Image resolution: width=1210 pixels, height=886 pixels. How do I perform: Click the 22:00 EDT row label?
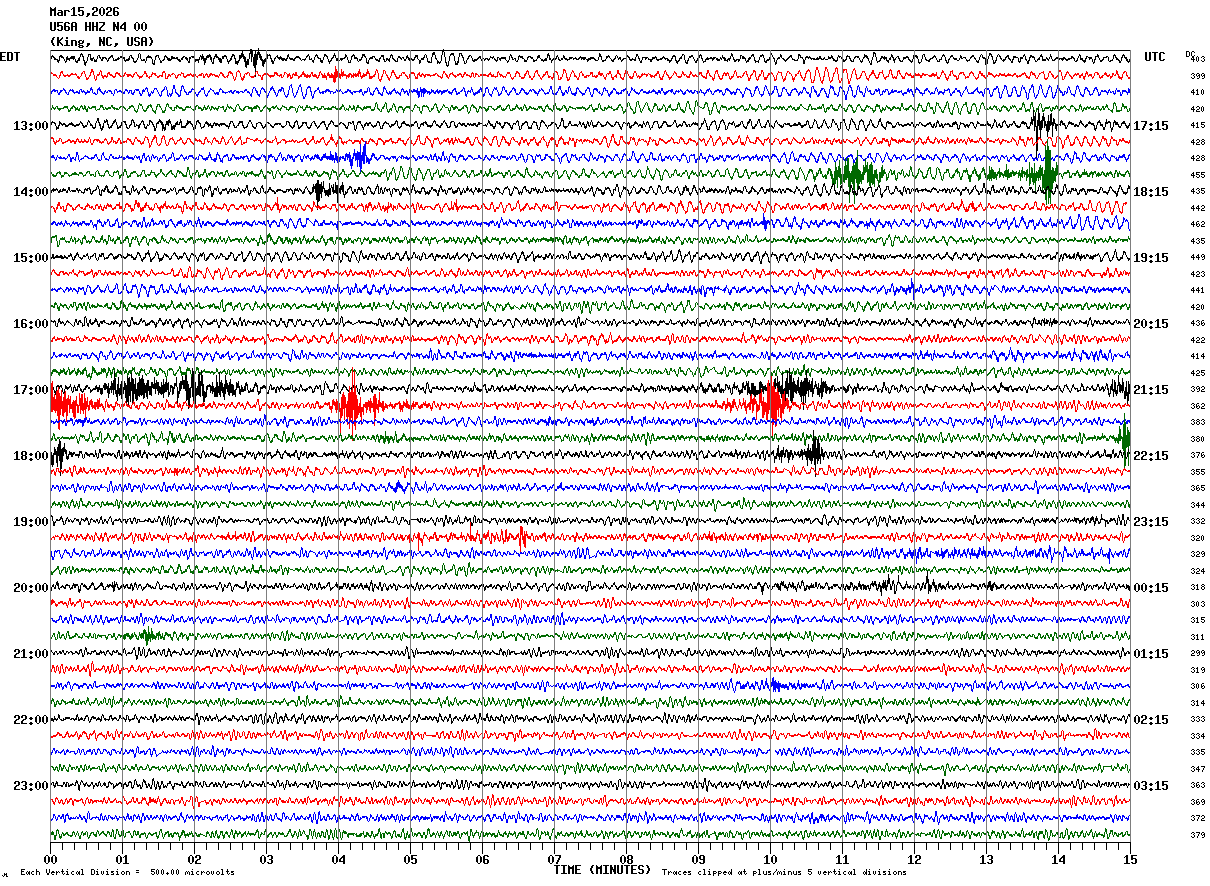pyautogui.click(x=30, y=720)
